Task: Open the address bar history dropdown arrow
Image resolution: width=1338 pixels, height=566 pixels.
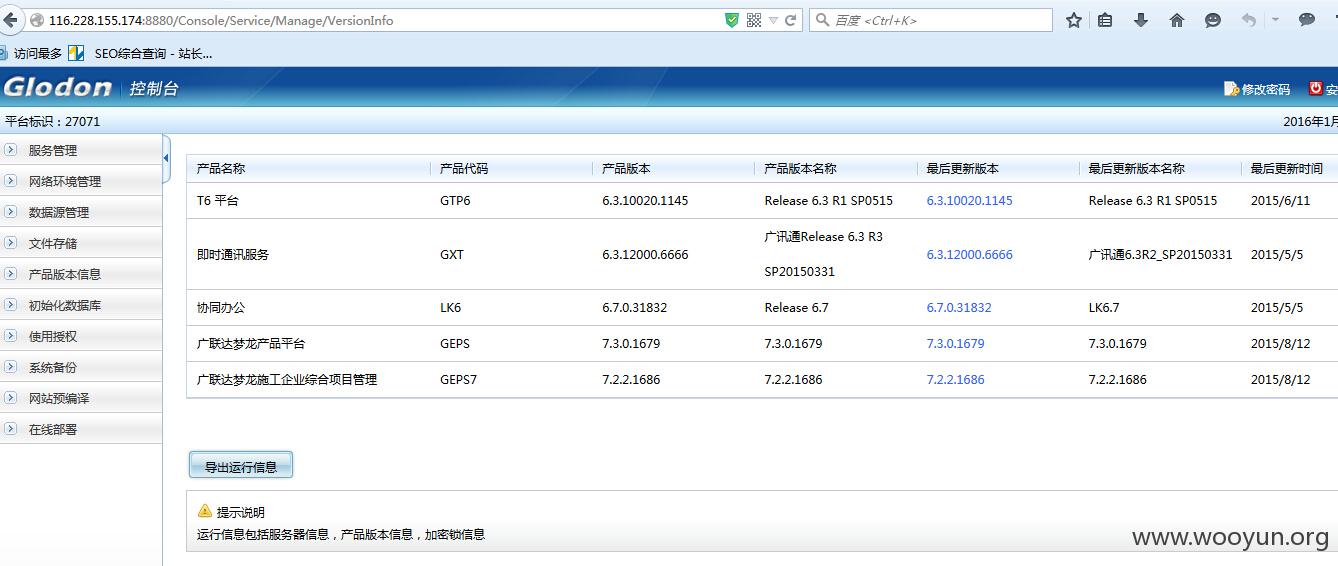Action: [773, 20]
